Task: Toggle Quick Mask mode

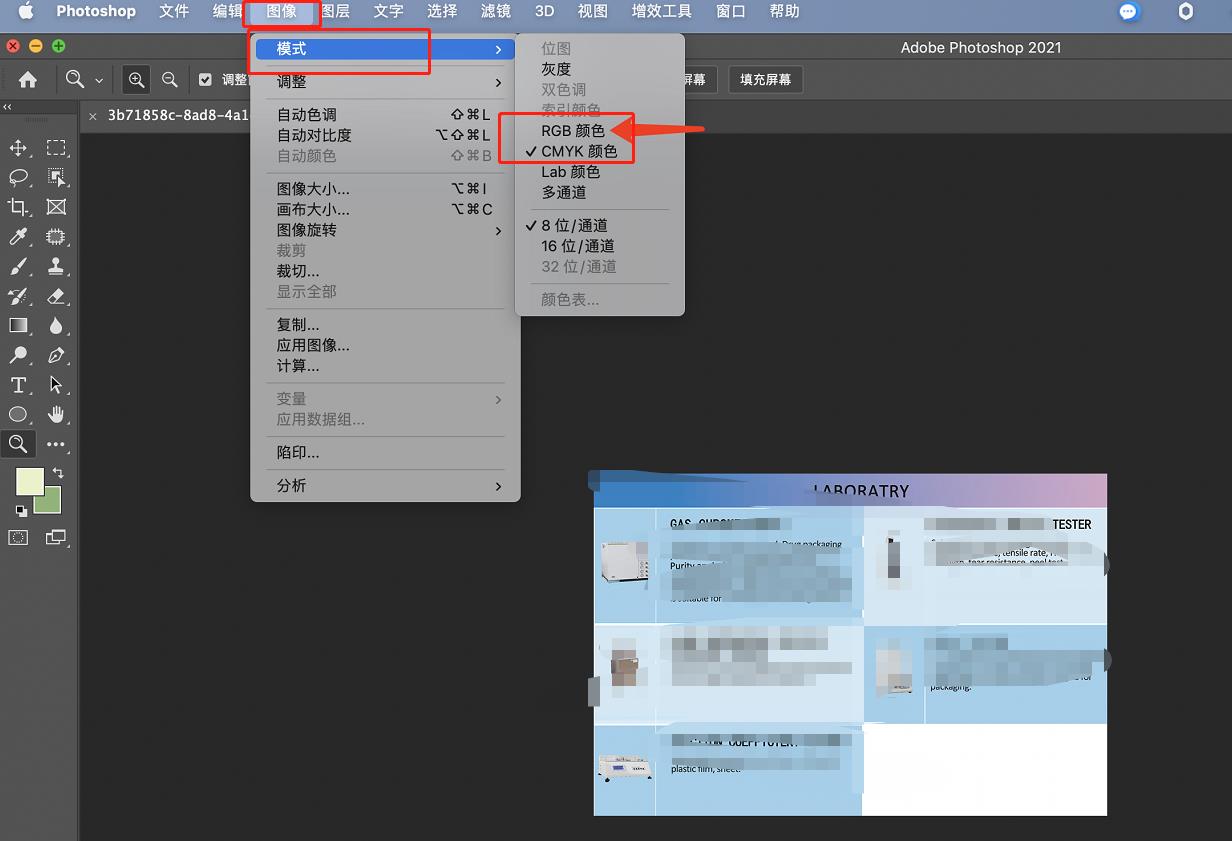Action: 18,538
